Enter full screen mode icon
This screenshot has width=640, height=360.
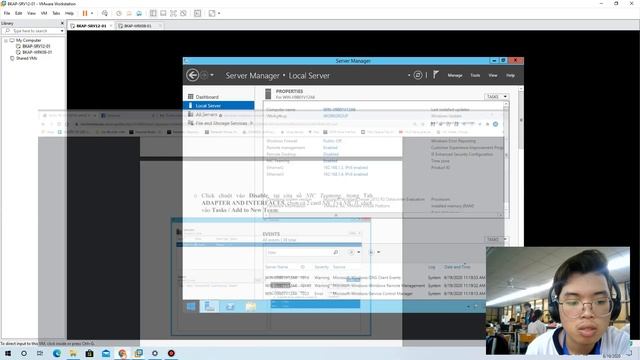click(x=173, y=13)
